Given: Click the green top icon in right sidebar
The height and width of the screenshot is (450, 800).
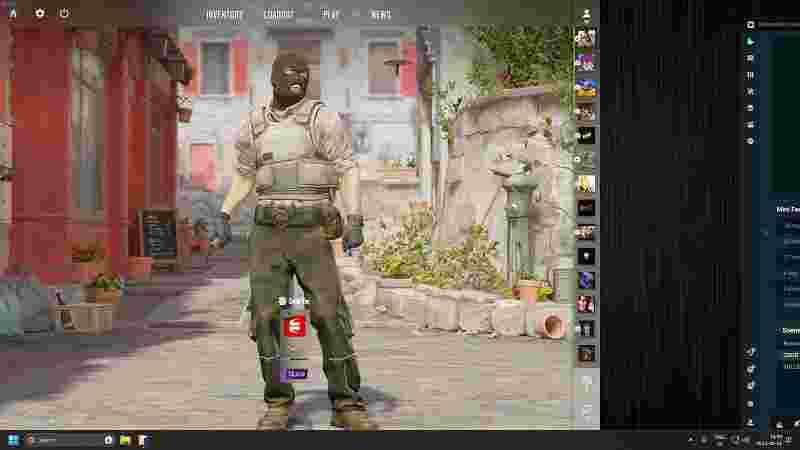Looking at the screenshot, I should [x=751, y=41].
